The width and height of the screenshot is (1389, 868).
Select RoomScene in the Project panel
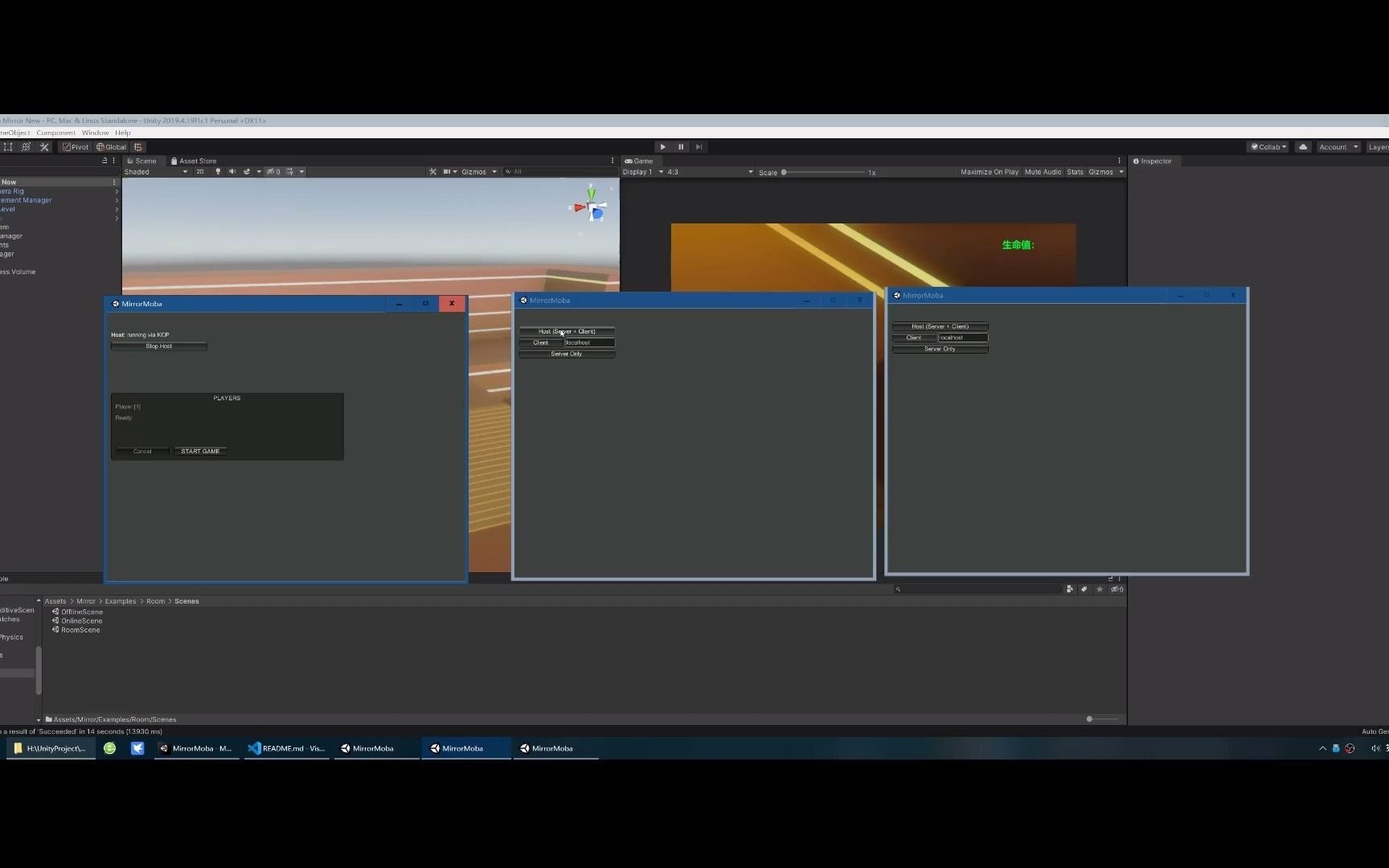point(80,629)
